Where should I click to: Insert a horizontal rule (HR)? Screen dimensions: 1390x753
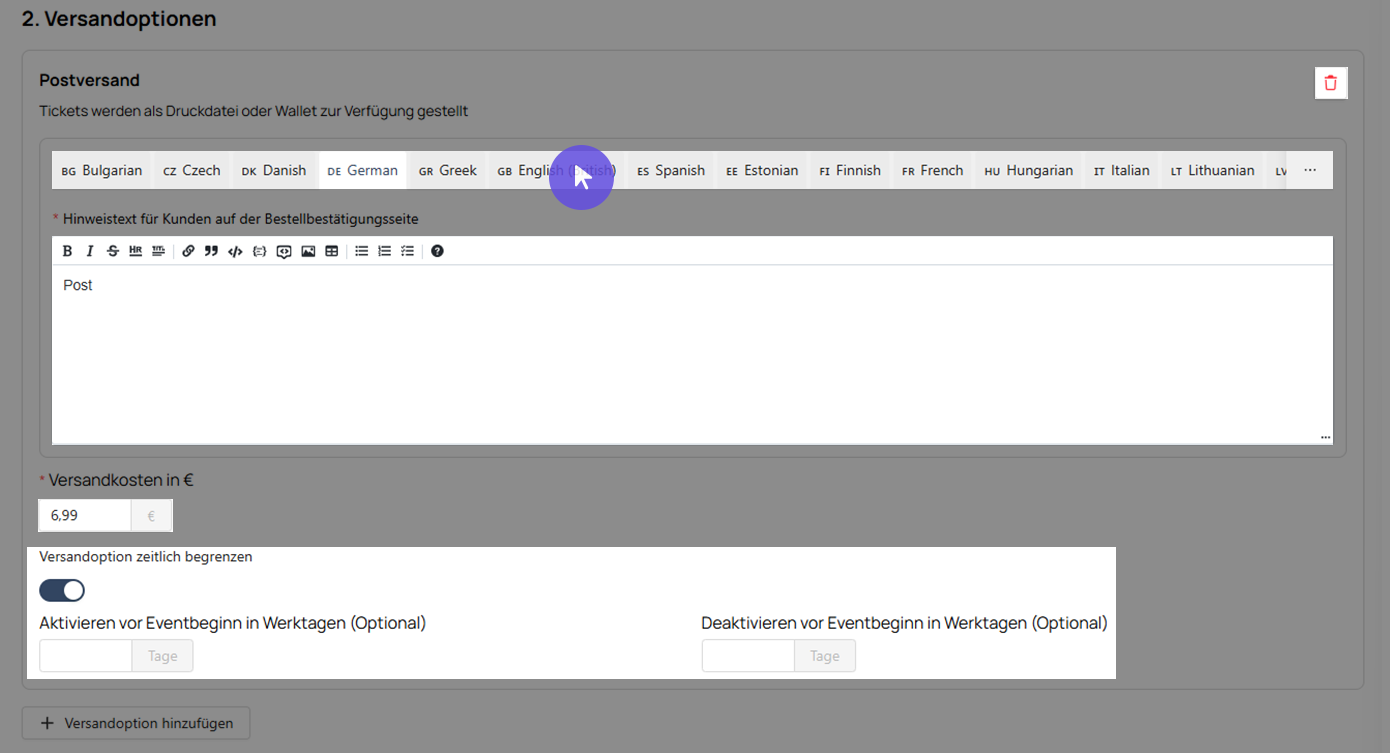[135, 251]
